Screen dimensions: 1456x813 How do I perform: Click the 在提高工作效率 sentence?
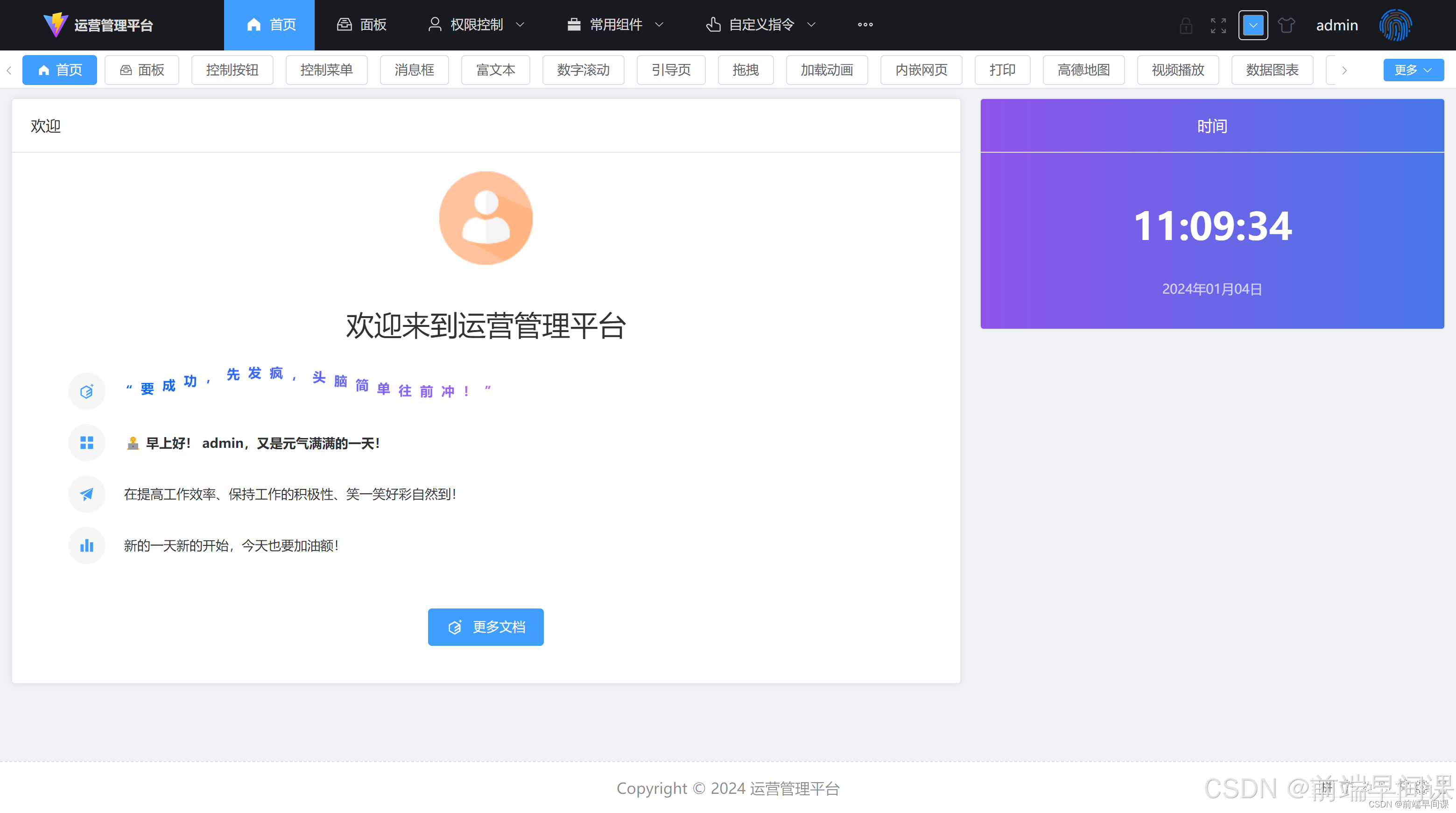[290, 494]
